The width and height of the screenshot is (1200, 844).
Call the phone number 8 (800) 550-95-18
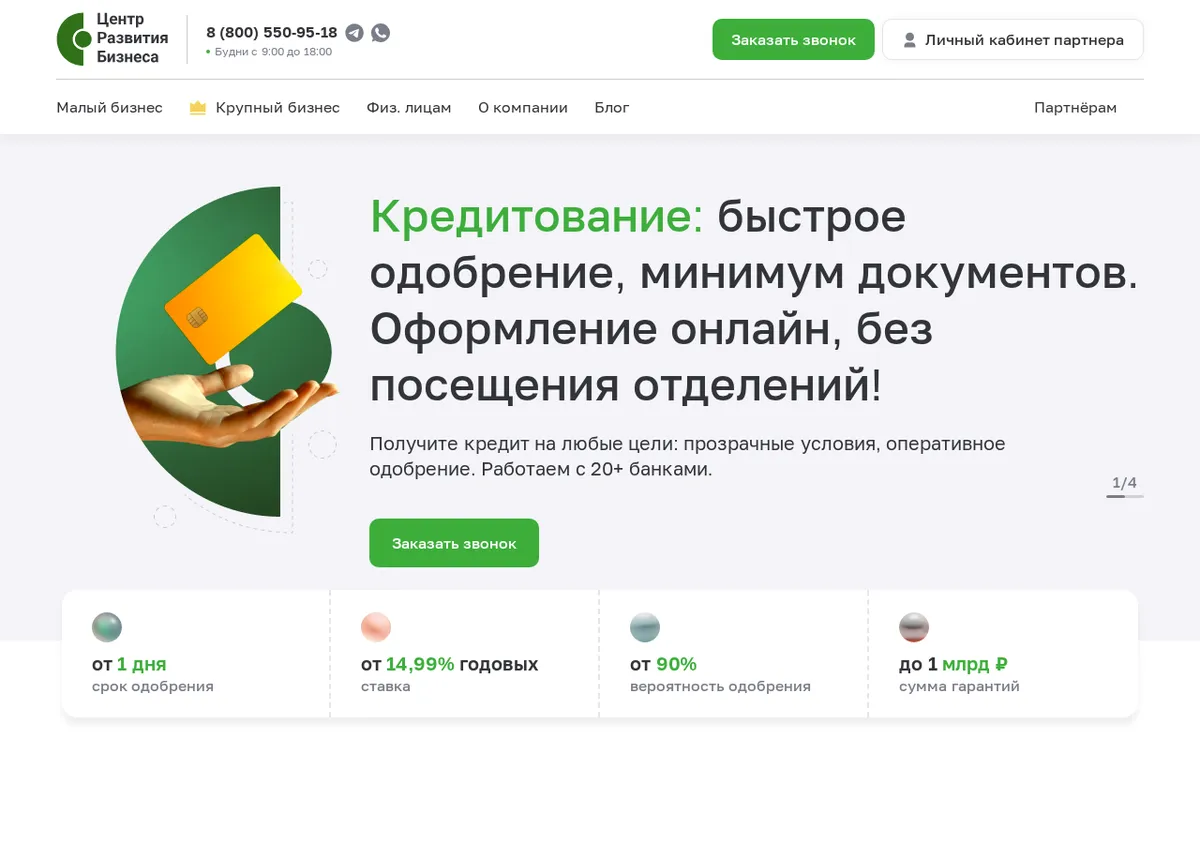coord(272,32)
